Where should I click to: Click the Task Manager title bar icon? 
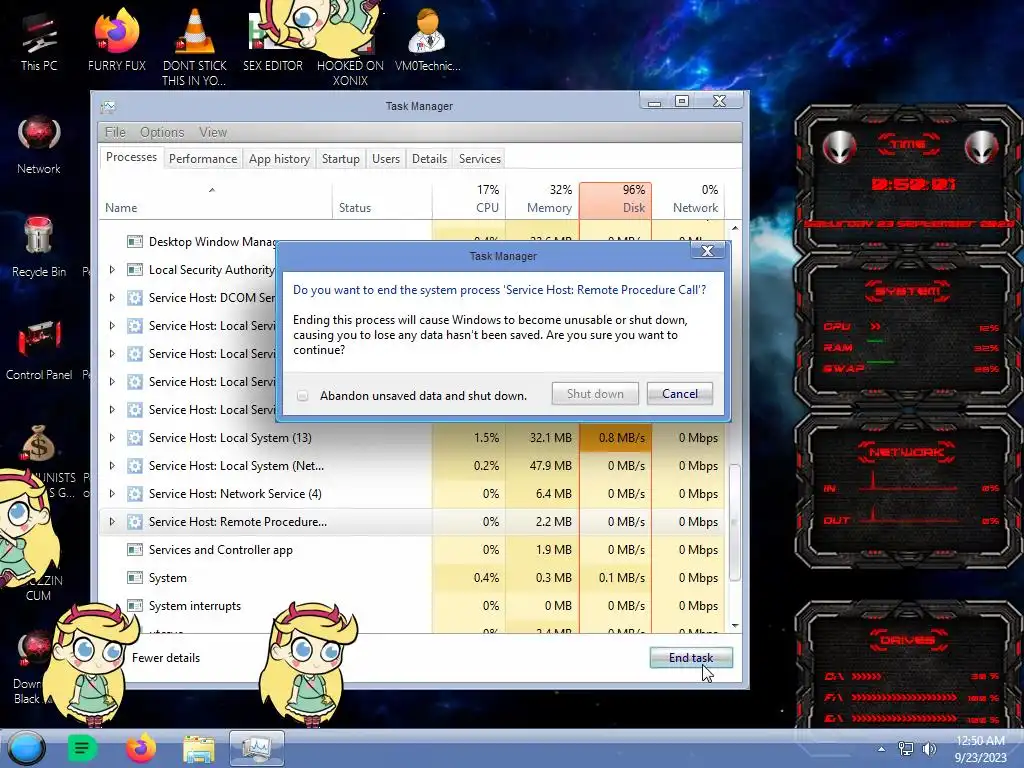pos(108,106)
